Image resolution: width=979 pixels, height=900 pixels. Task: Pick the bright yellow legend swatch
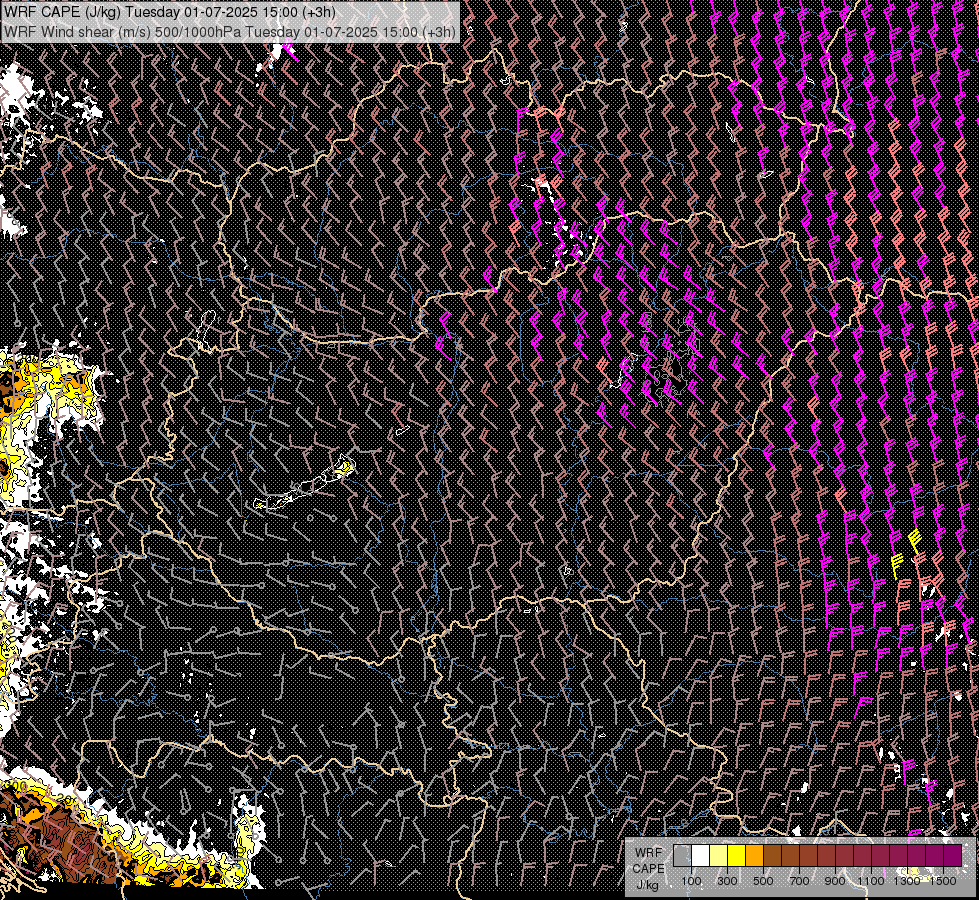(x=737, y=855)
